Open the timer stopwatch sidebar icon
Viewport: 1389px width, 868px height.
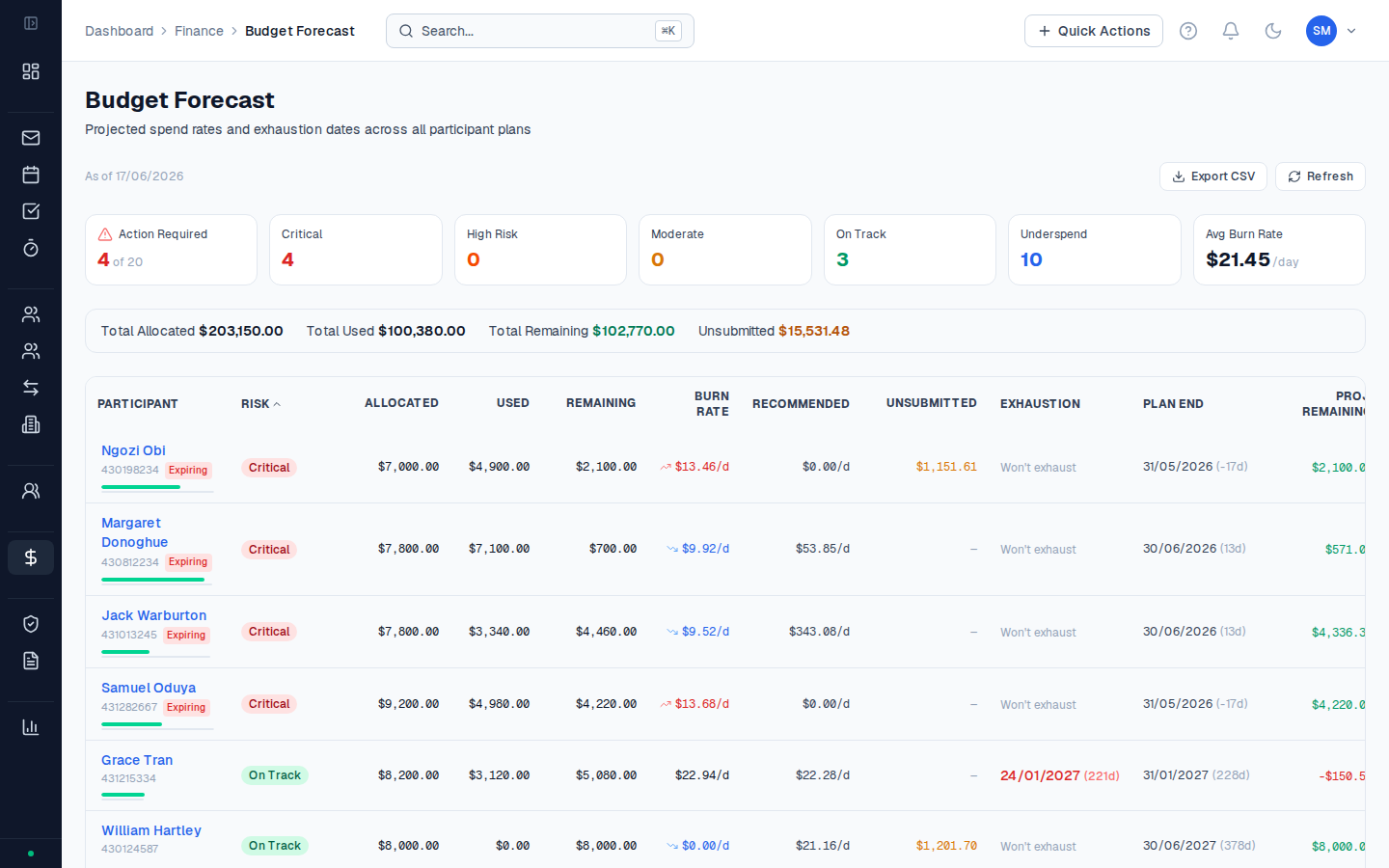31,248
